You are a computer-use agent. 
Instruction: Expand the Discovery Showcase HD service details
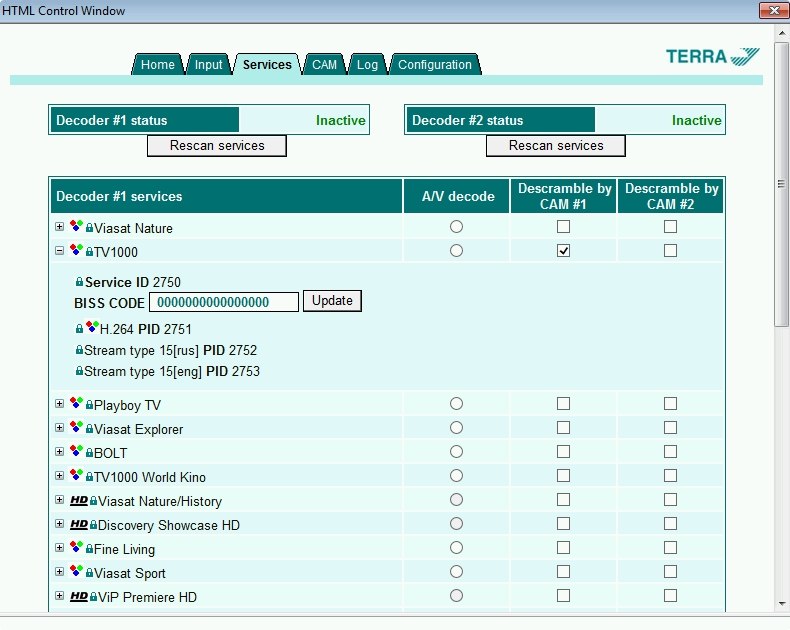[59, 524]
